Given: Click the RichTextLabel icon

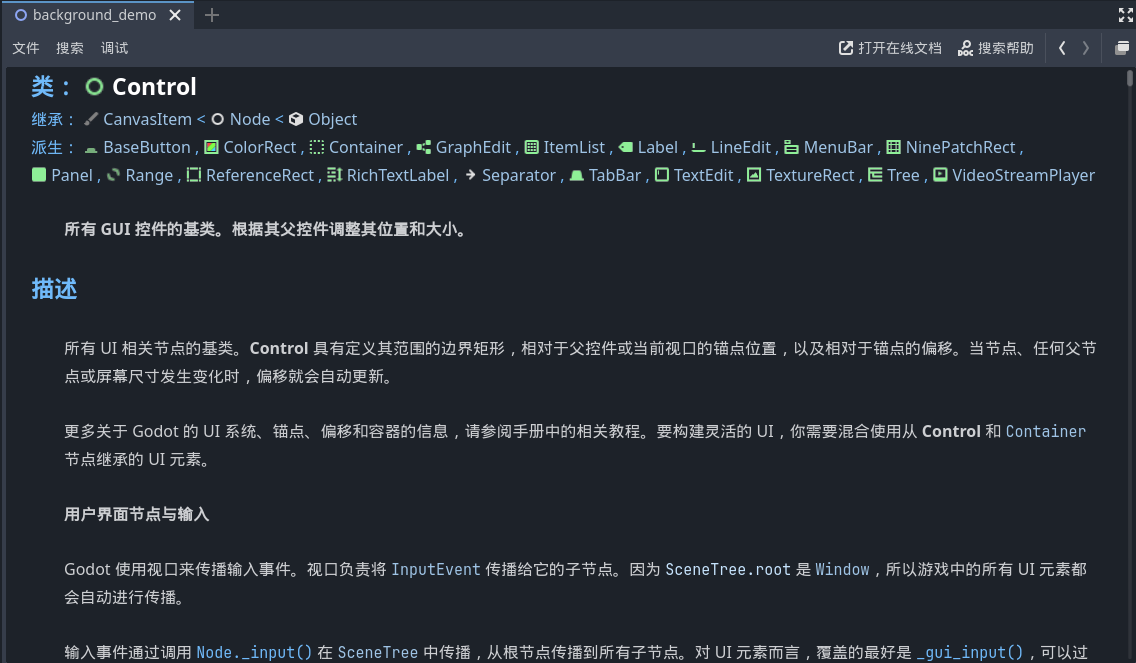Looking at the screenshot, I should click(334, 175).
